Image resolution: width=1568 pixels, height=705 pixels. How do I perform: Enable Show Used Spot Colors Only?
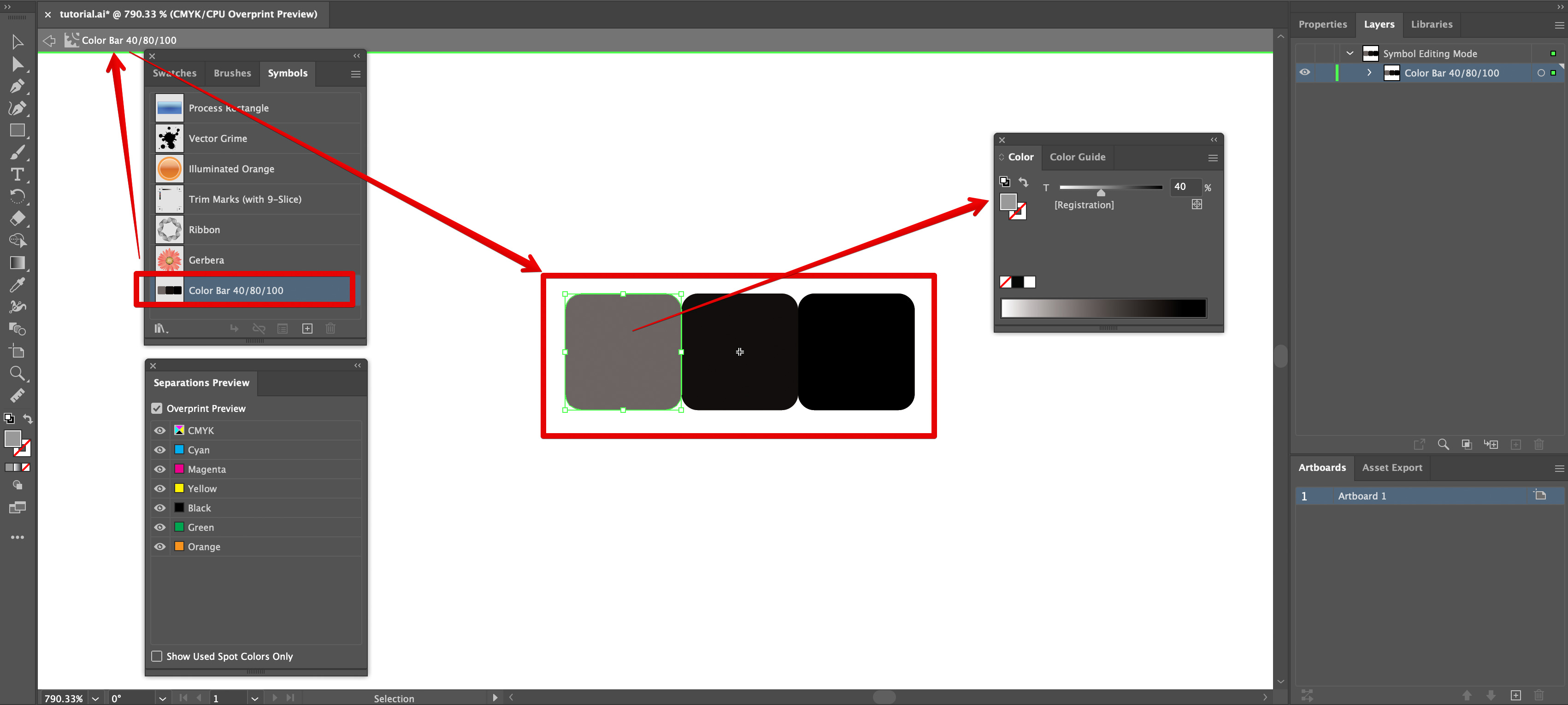coord(156,656)
